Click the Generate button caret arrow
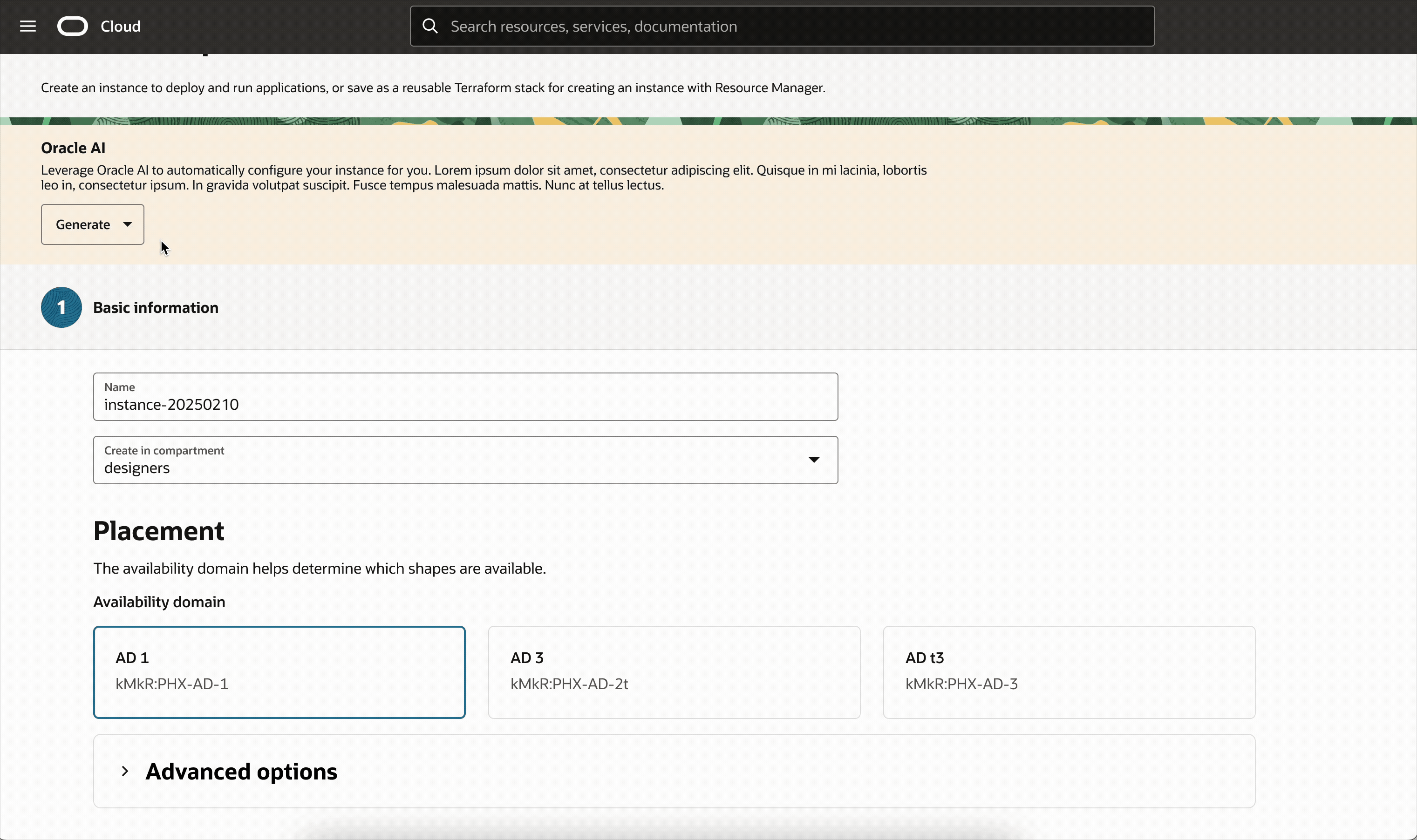Image resolution: width=1417 pixels, height=840 pixels. tap(128, 224)
